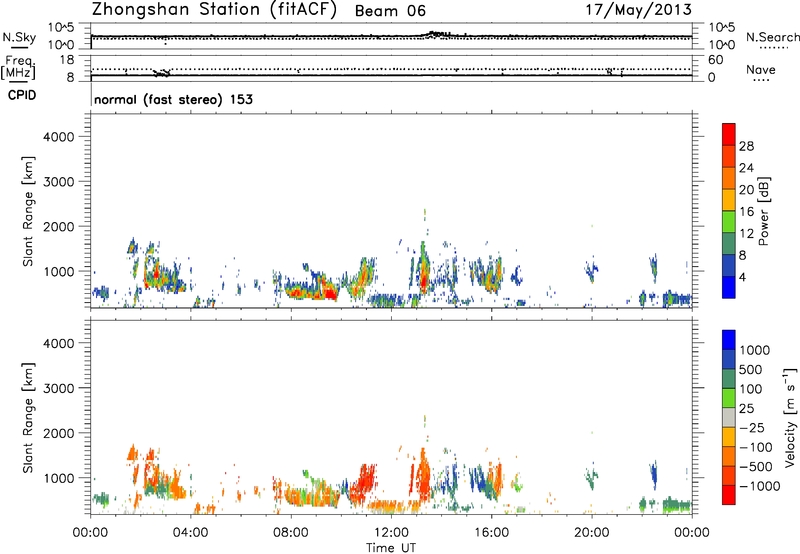The height and width of the screenshot is (554, 800).
Task: Click the "4000" tick on the power panel
Action: click(59, 137)
